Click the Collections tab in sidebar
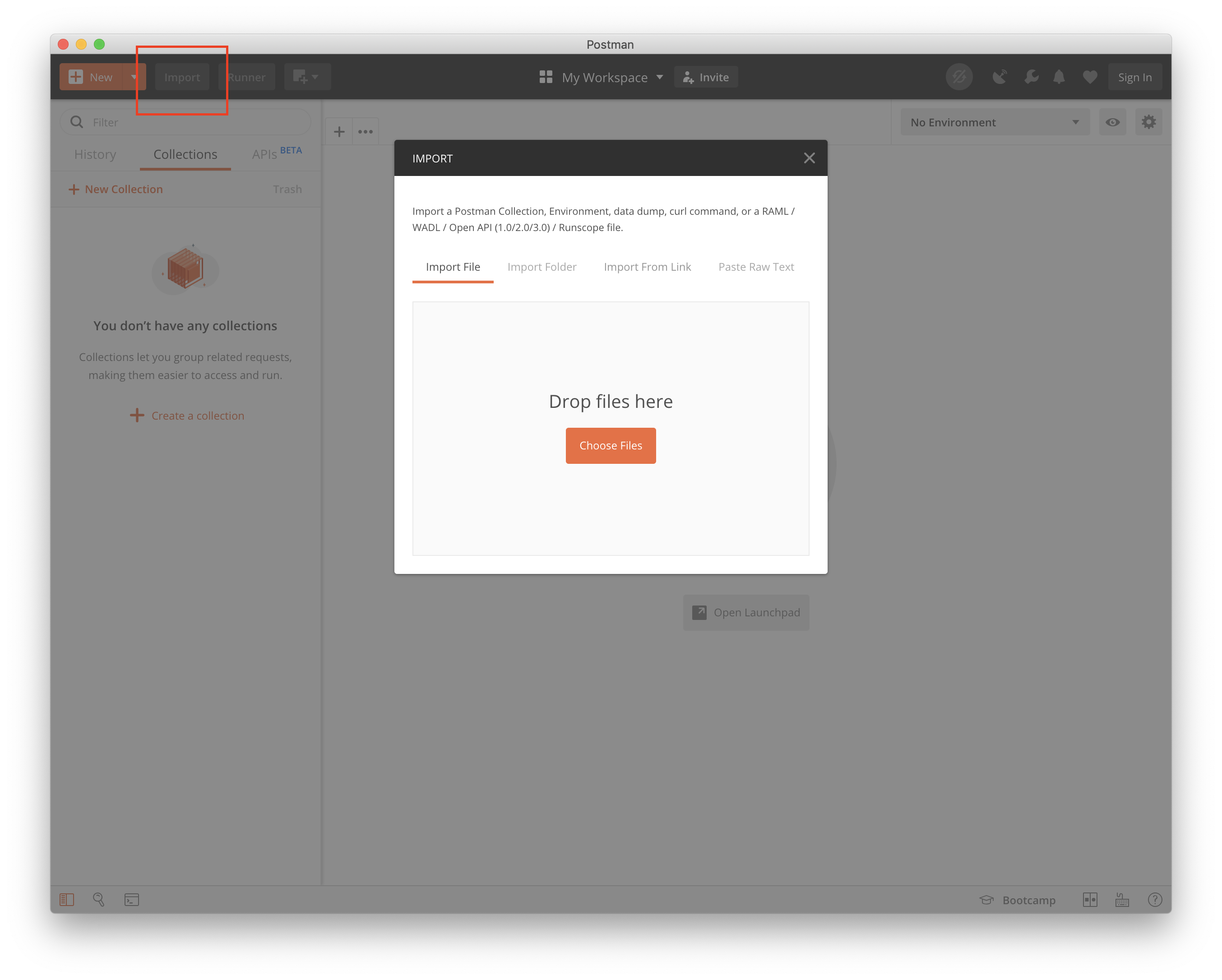Screen dimensions: 1222x980 coord(185,153)
